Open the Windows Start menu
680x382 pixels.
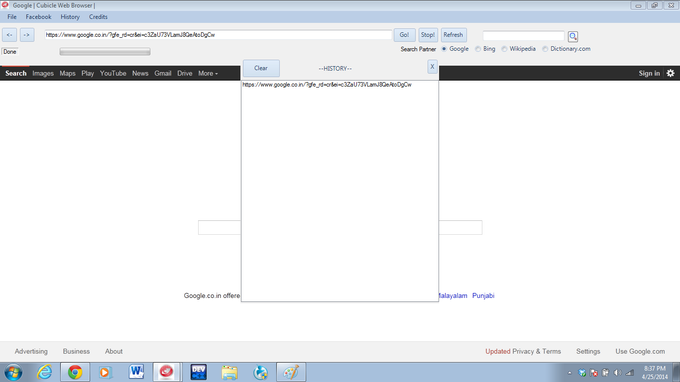(x=13, y=373)
